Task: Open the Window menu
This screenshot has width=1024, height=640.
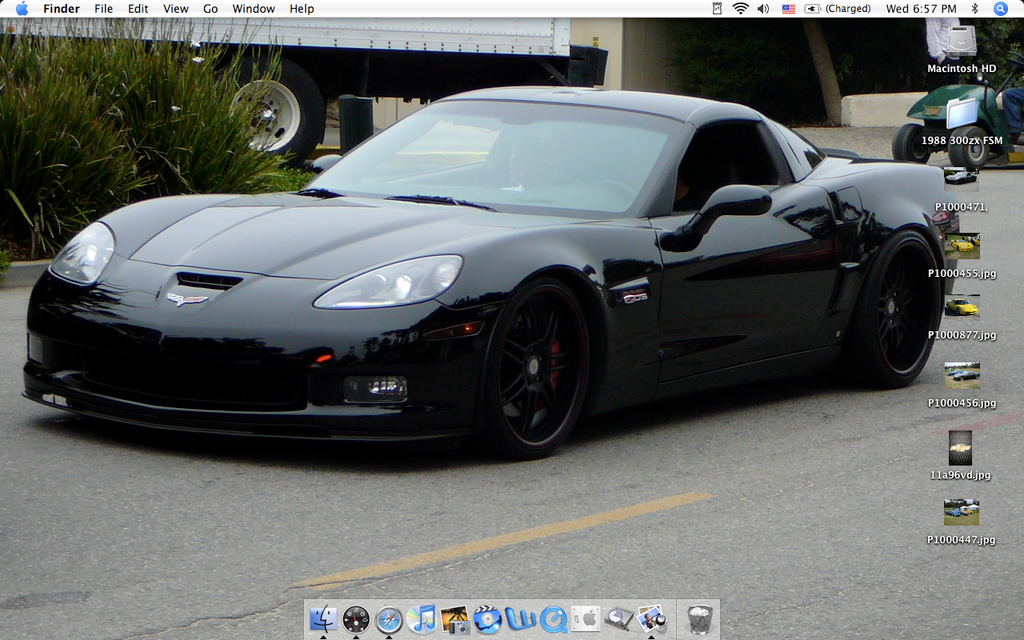Action: coord(253,9)
